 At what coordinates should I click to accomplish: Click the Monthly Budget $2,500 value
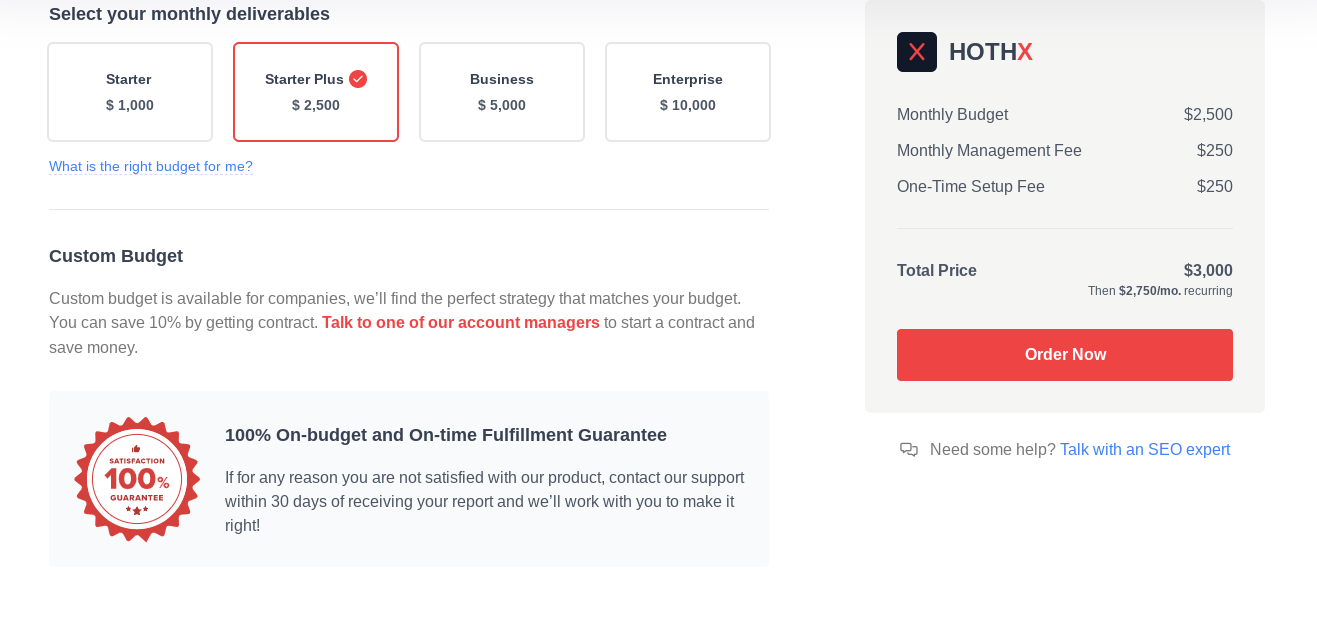pos(1208,115)
